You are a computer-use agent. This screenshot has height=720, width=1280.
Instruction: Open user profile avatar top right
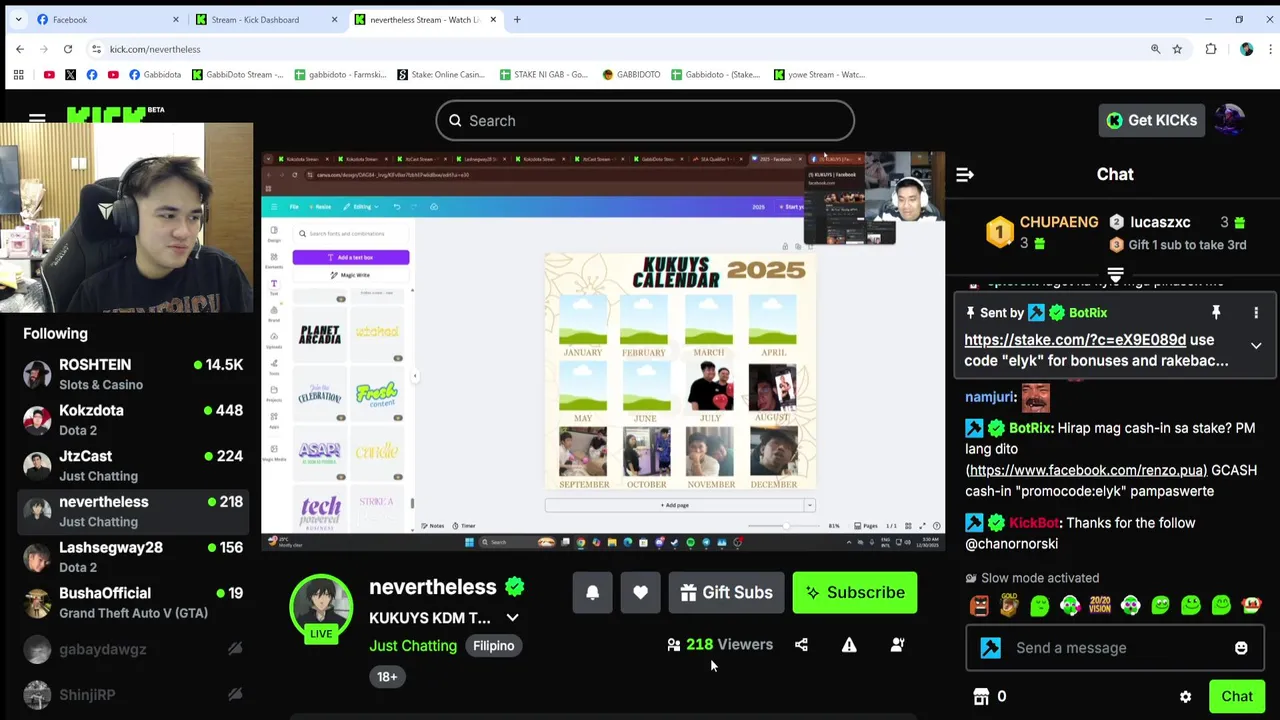(x=1229, y=120)
